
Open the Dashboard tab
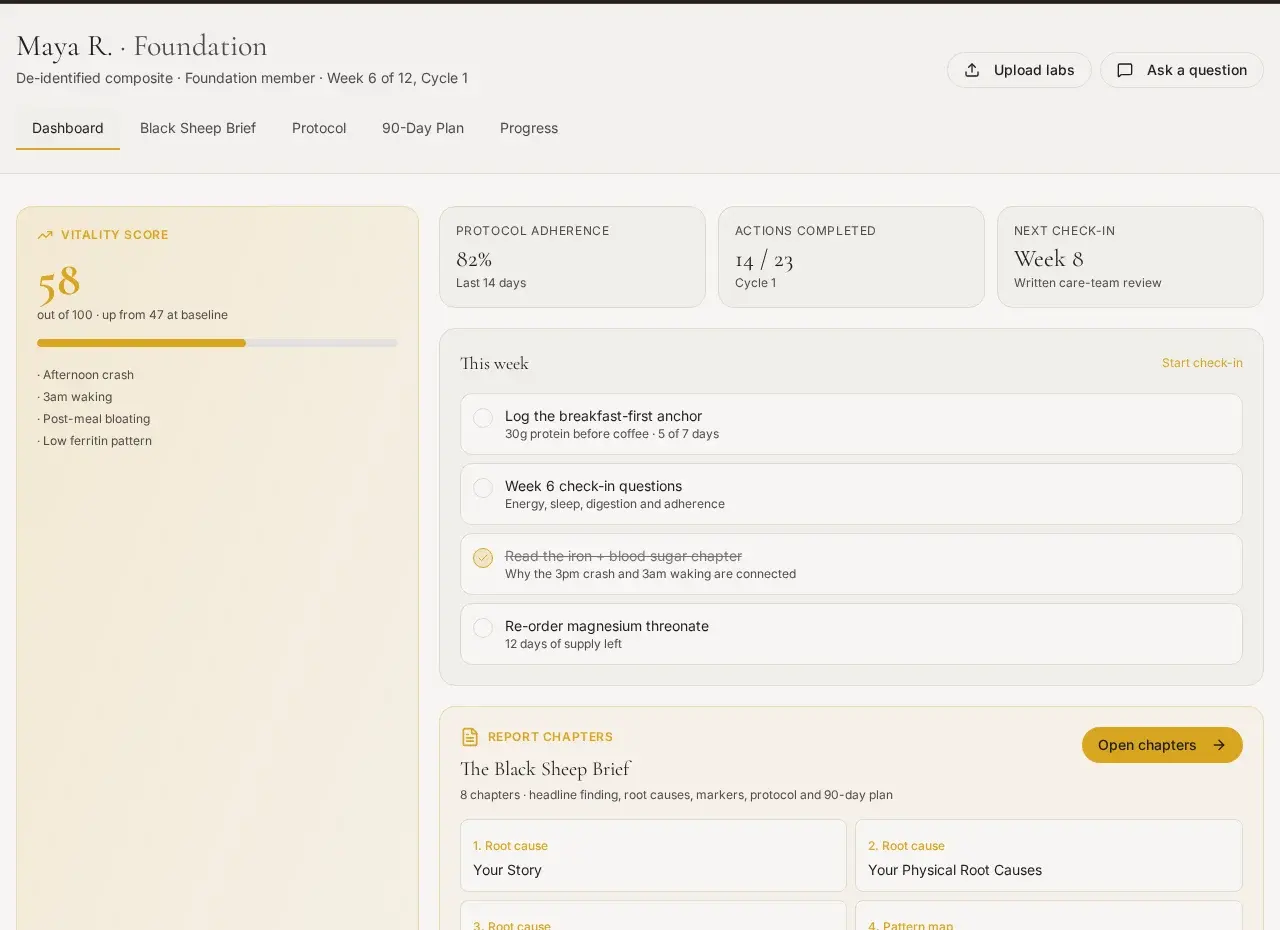68,128
